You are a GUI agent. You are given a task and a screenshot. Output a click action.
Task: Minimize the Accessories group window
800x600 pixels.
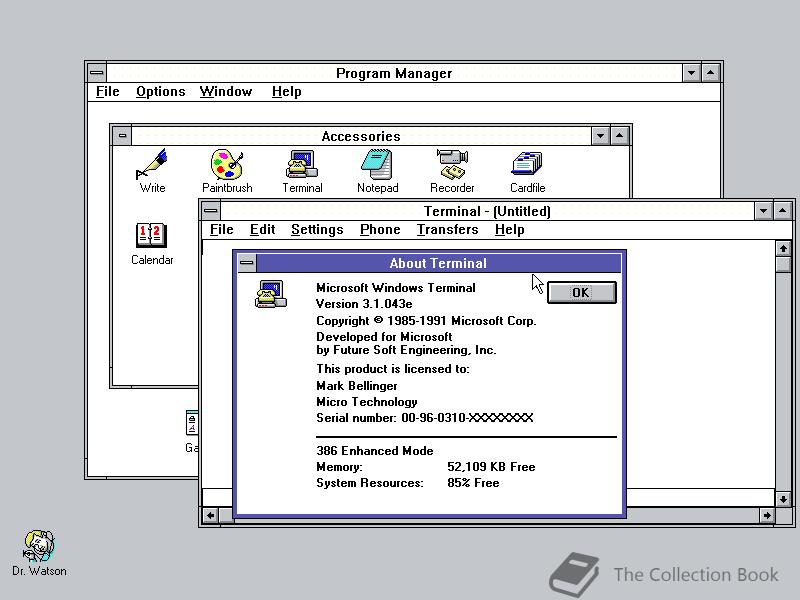click(600, 136)
